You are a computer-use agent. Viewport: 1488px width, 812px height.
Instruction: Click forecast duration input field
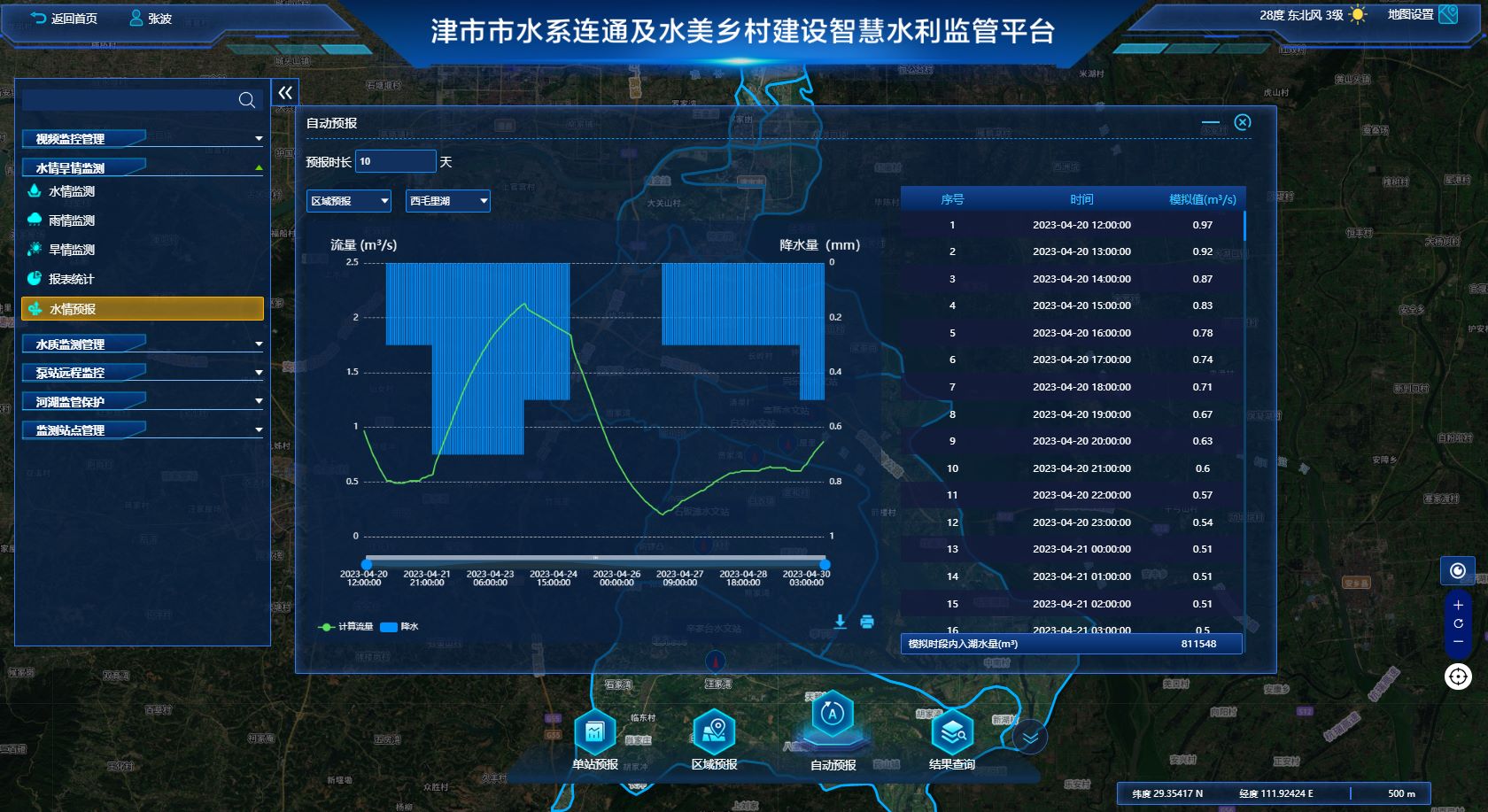click(x=396, y=161)
